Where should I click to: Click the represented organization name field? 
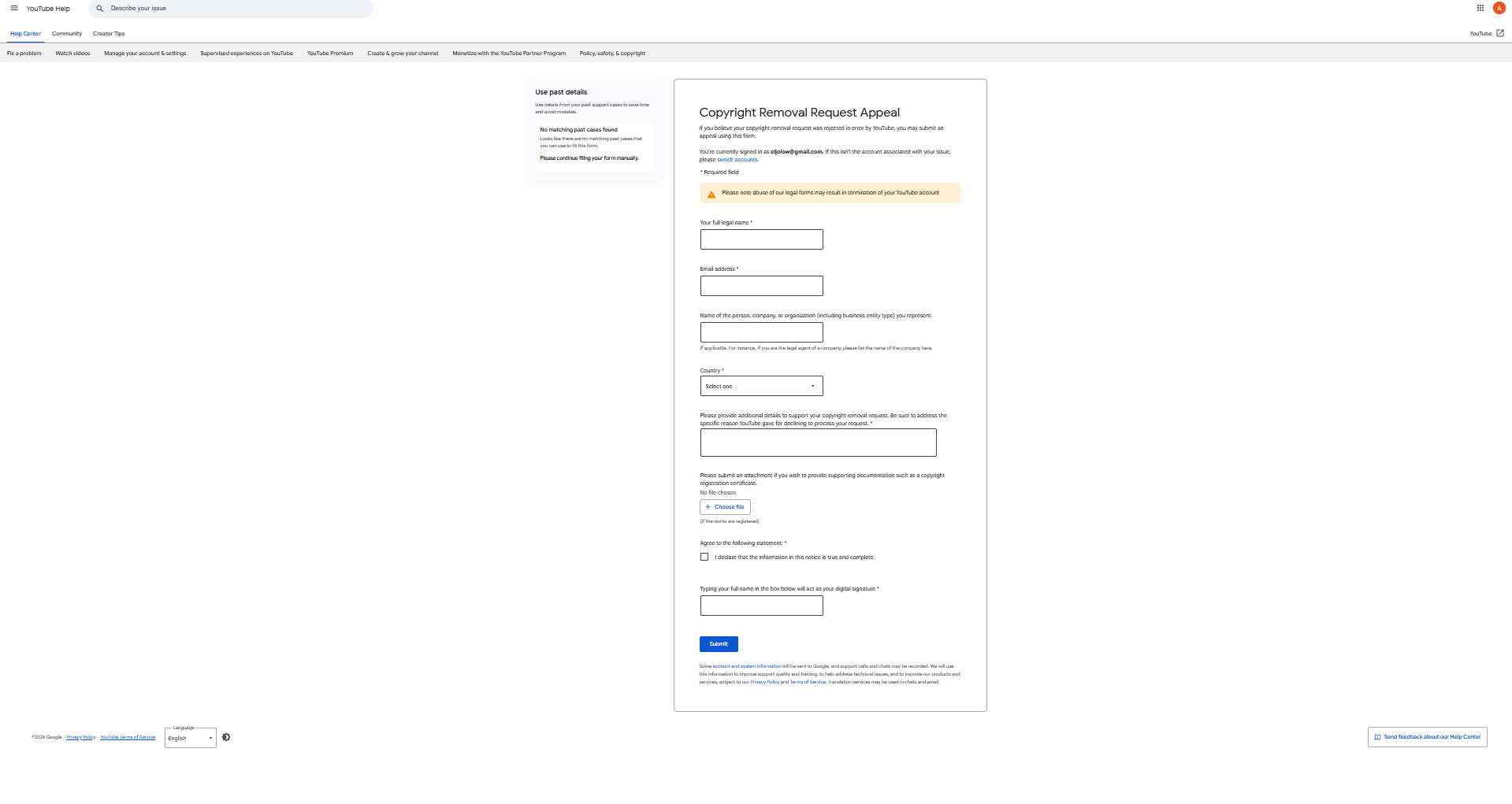[761, 332]
